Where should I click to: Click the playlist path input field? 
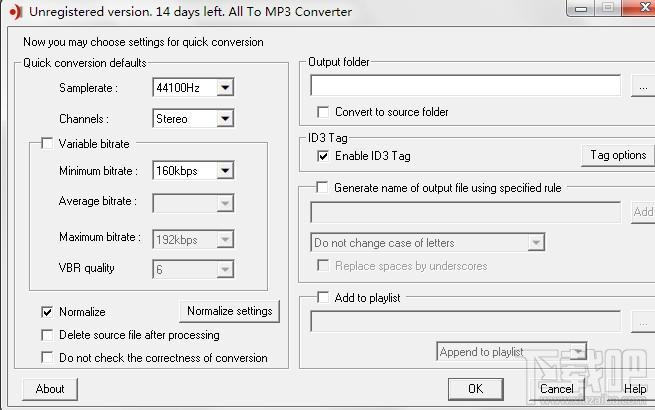click(465, 321)
